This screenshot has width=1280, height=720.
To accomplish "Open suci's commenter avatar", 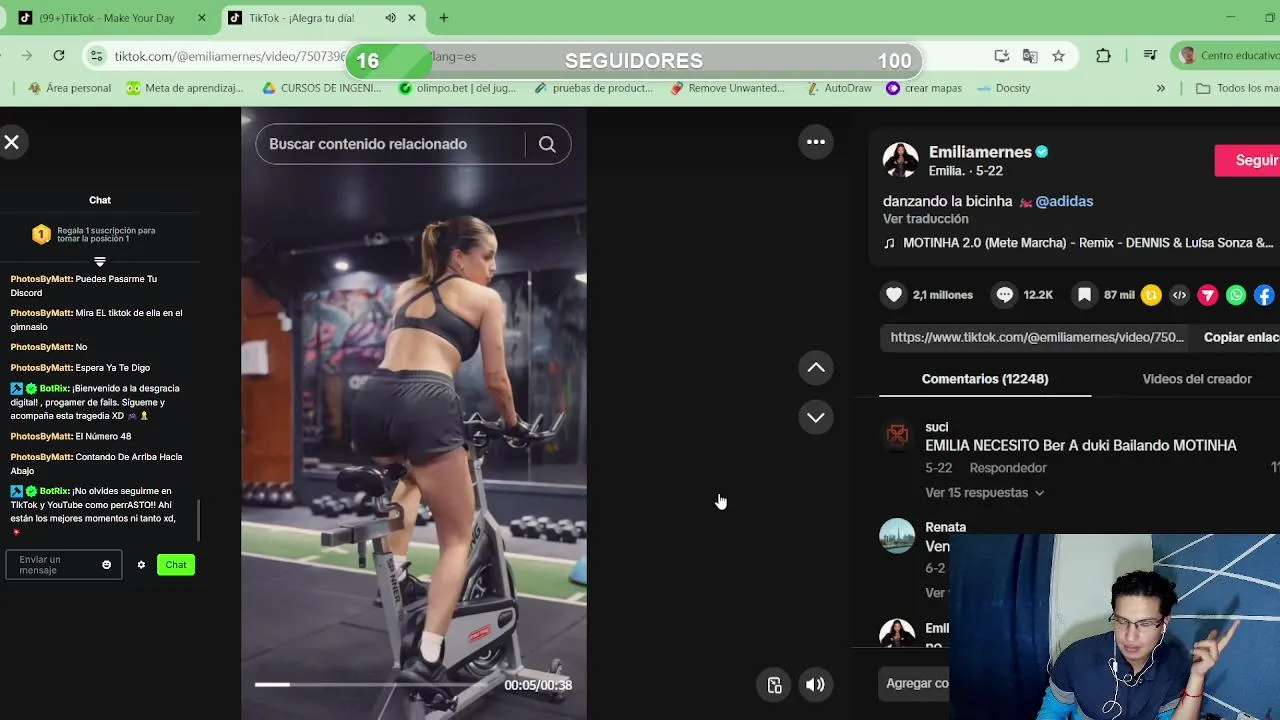I will pos(897,435).
